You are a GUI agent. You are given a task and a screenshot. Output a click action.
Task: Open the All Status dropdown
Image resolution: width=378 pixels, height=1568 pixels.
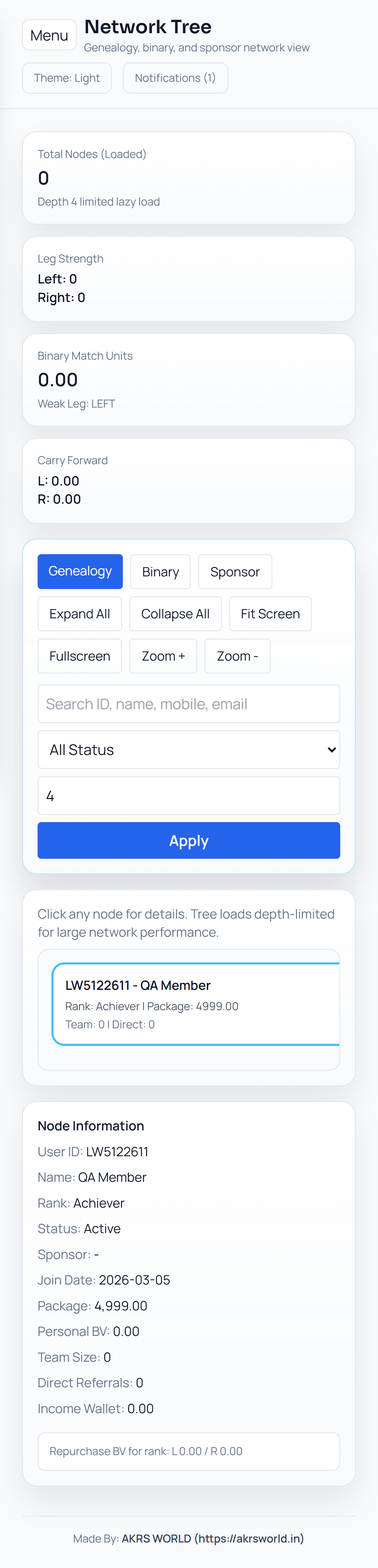(x=189, y=750)
